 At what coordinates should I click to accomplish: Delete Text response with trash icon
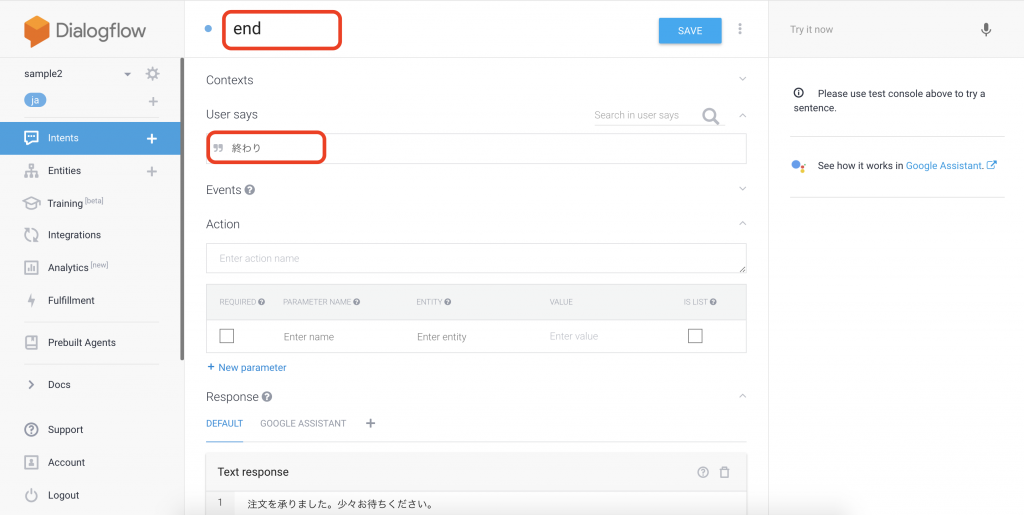[x=724, y=472]
